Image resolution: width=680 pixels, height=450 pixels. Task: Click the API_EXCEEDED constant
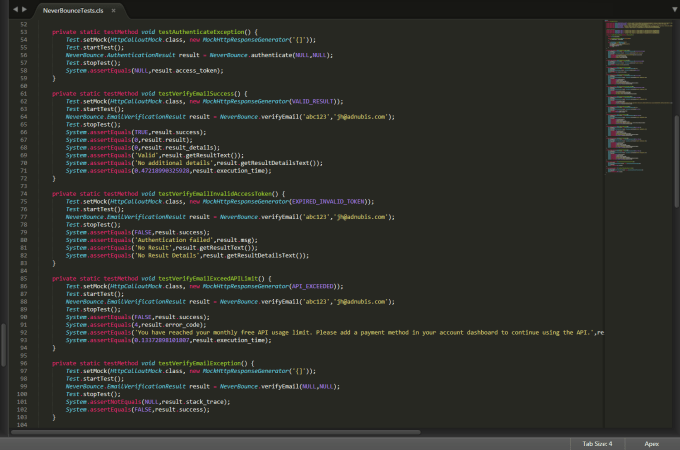(x=313, y=287)
